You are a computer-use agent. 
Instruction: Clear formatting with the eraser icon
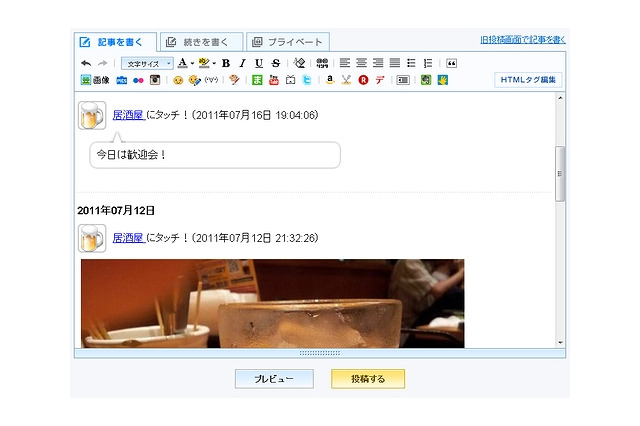299,63
